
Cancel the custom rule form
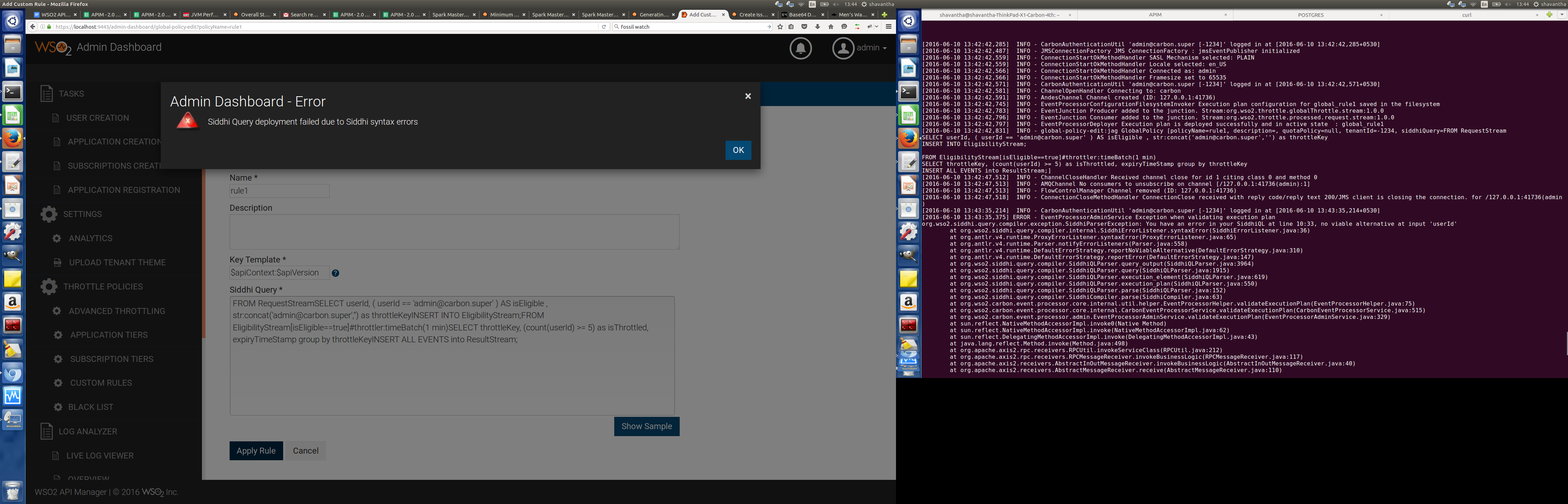[305, 450]
